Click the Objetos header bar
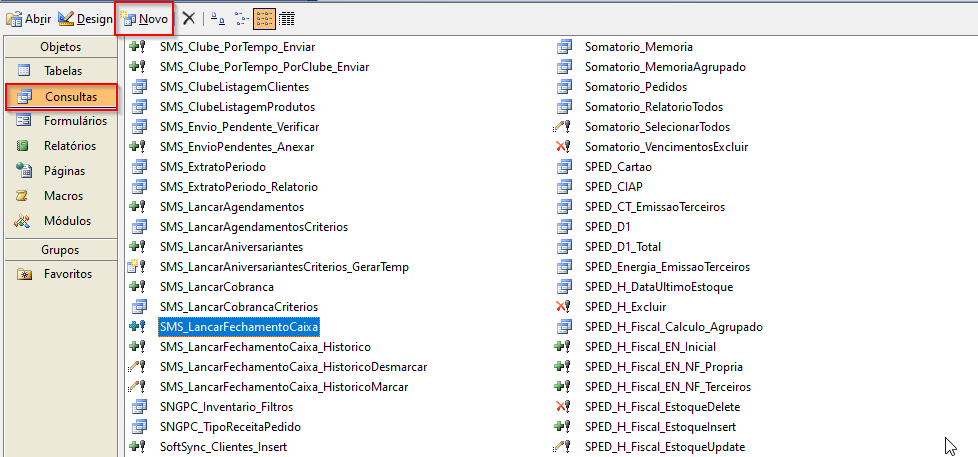 pos(61,47)
